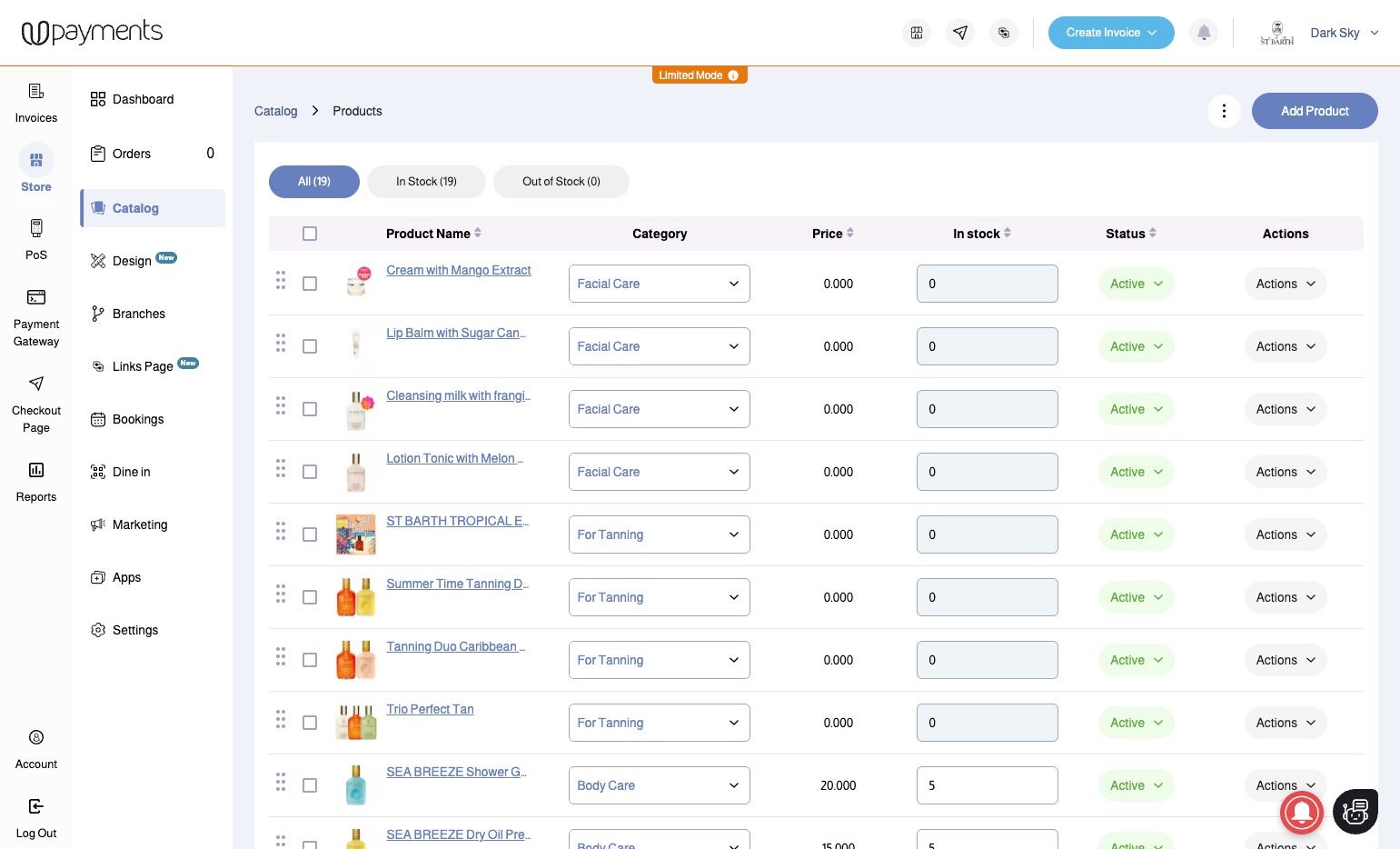Click the Tanning Duo Caribbean product thumbnail
Screen dimensions: 1400x849
[x=356, y=661]
